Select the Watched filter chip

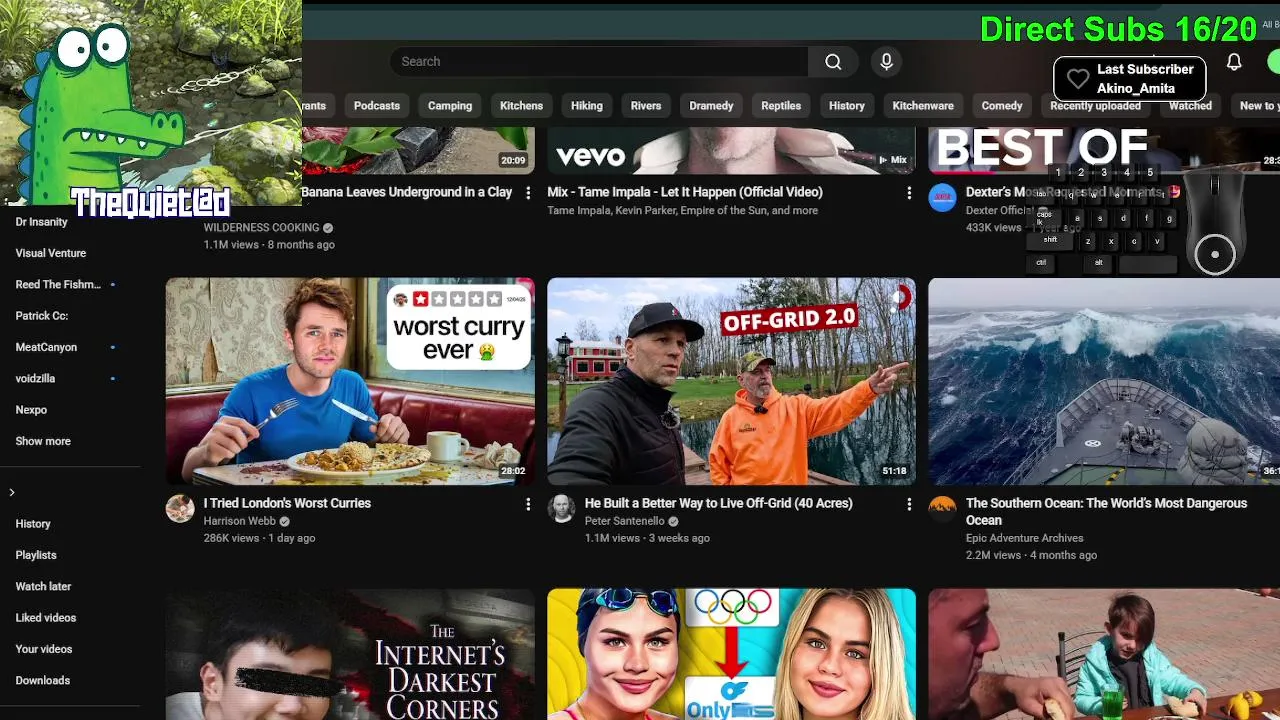(x=1190, y=106)
